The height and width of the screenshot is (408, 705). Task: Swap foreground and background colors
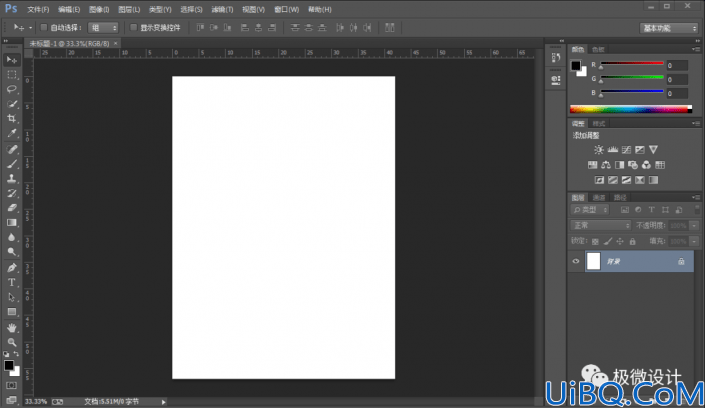click(16, 354)
